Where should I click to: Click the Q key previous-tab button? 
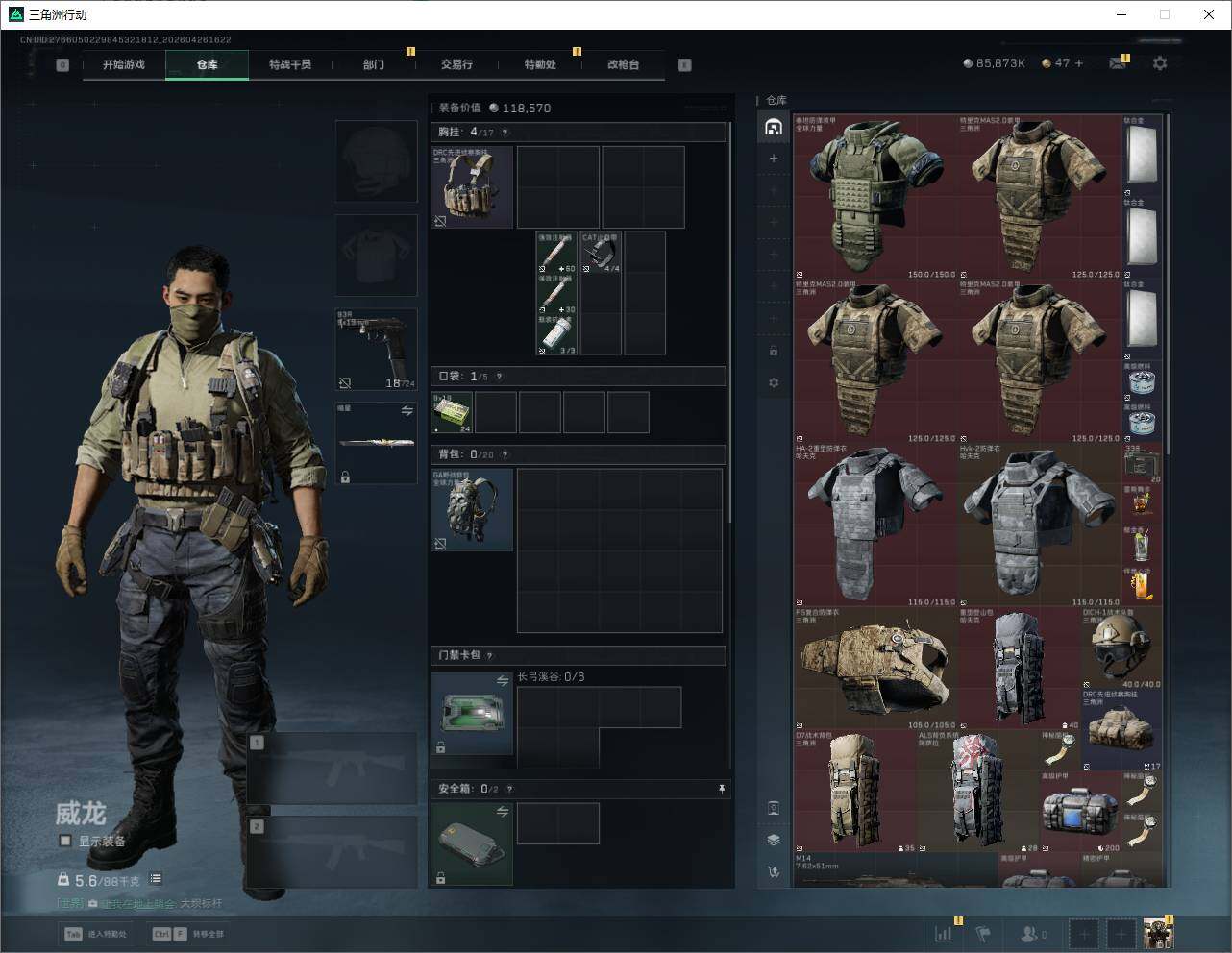[x=62, y=65]
